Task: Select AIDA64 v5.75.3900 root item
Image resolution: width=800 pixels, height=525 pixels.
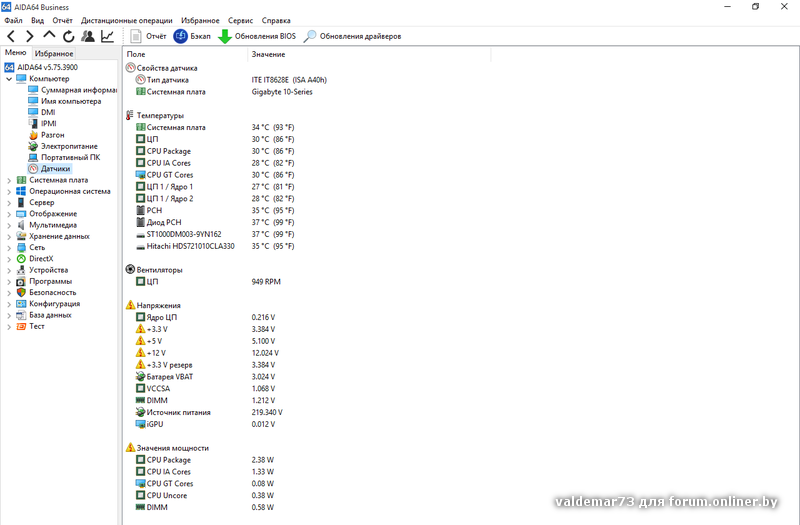Action: click(x=41, y=67)
